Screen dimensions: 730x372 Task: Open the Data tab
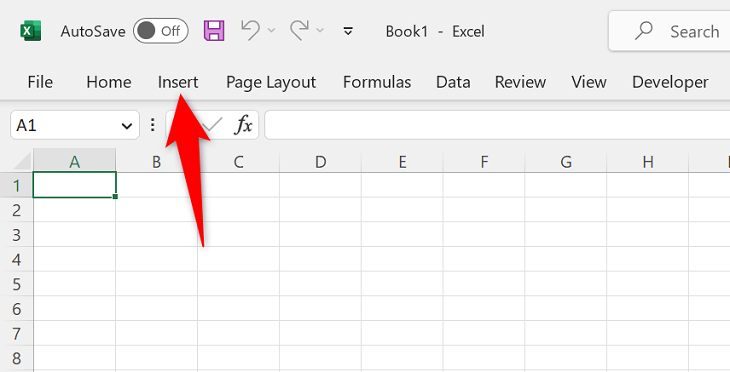pyautogui.click(x=453, y=82)
